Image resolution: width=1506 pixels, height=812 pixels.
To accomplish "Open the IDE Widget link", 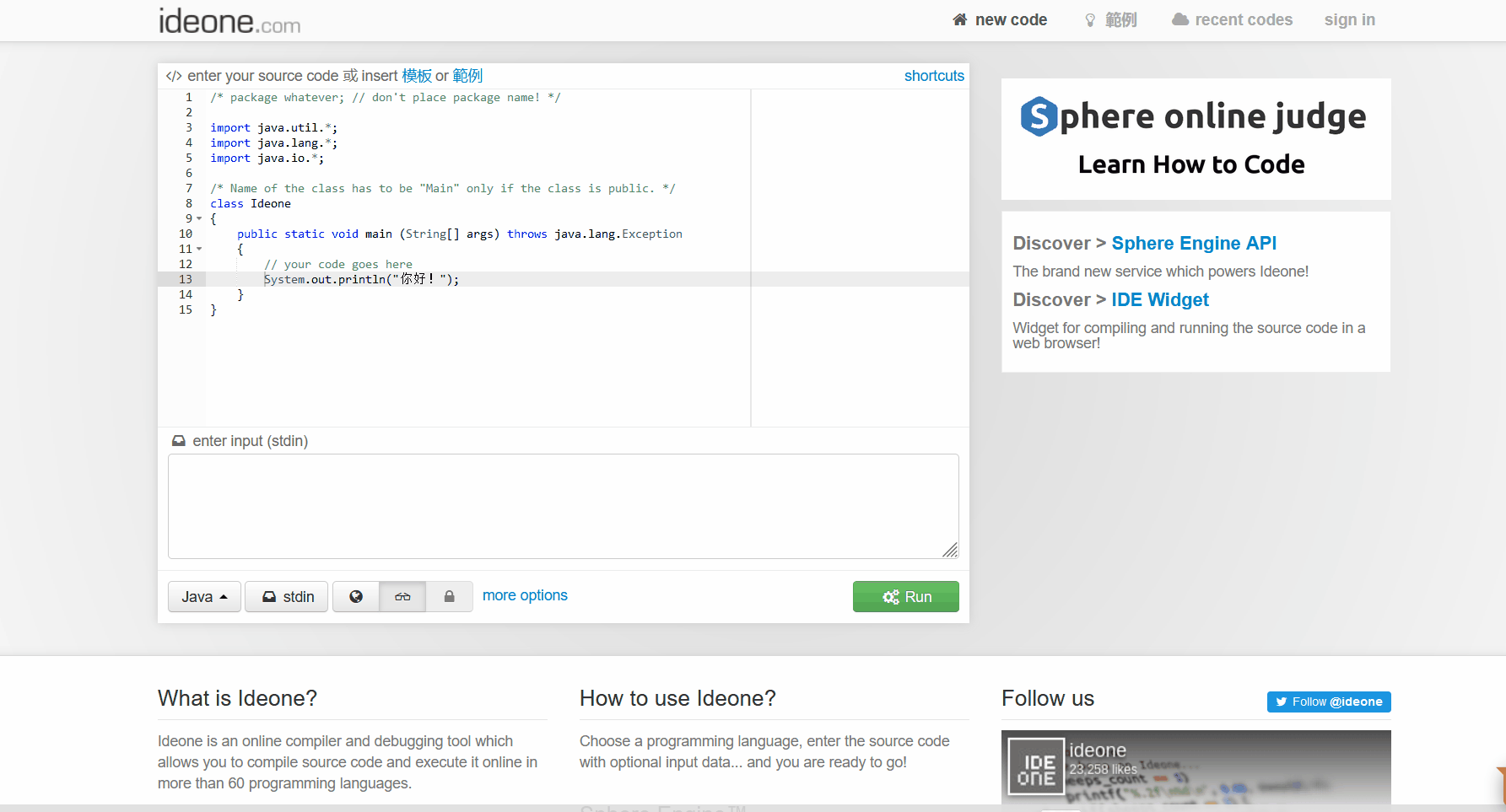I will click(1160, 299).
